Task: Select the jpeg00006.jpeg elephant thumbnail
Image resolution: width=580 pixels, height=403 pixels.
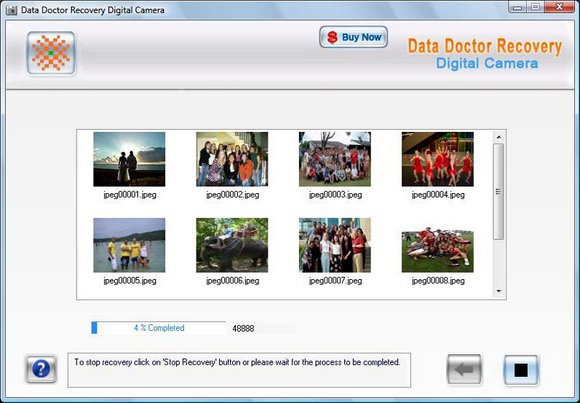Action: click(232, 245)
